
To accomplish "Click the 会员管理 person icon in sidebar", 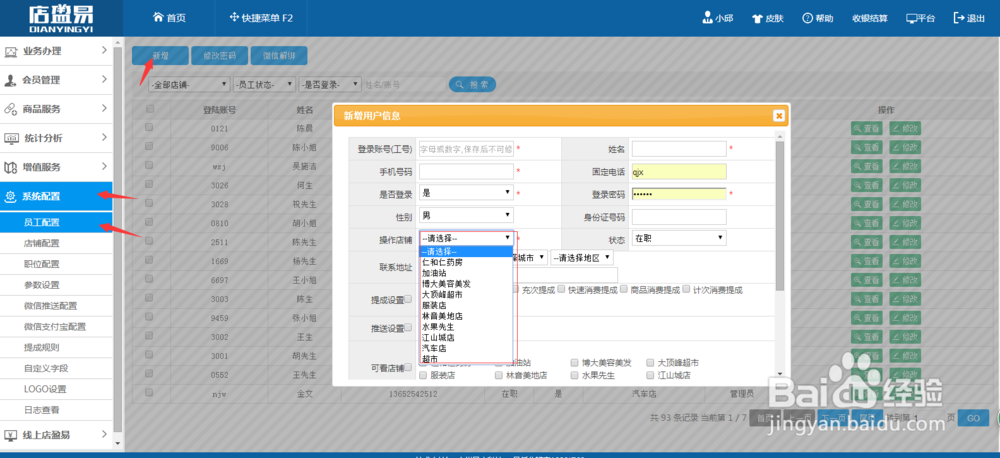I will coord(10,80).
